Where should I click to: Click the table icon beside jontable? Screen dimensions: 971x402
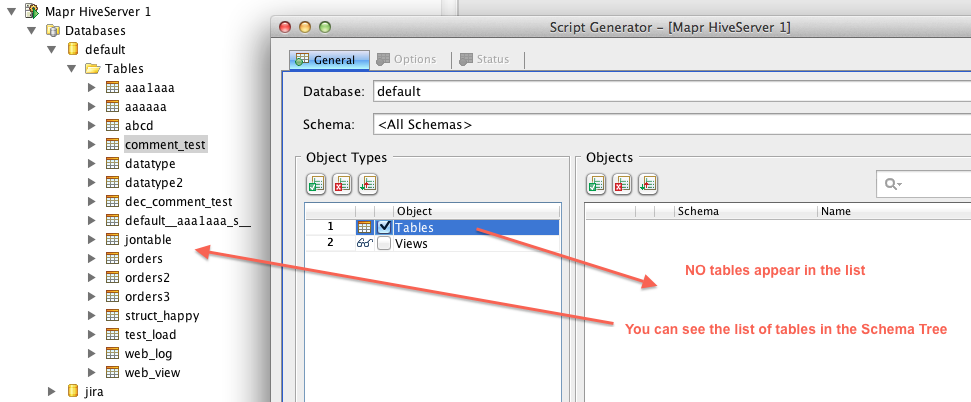click(112, 239)
